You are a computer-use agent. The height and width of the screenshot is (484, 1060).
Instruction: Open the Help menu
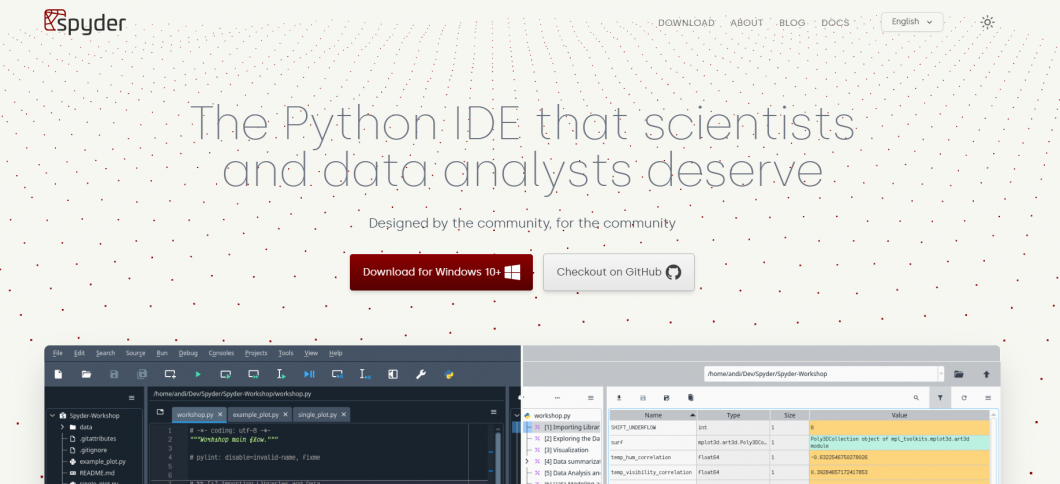click(x=336, y=353)
